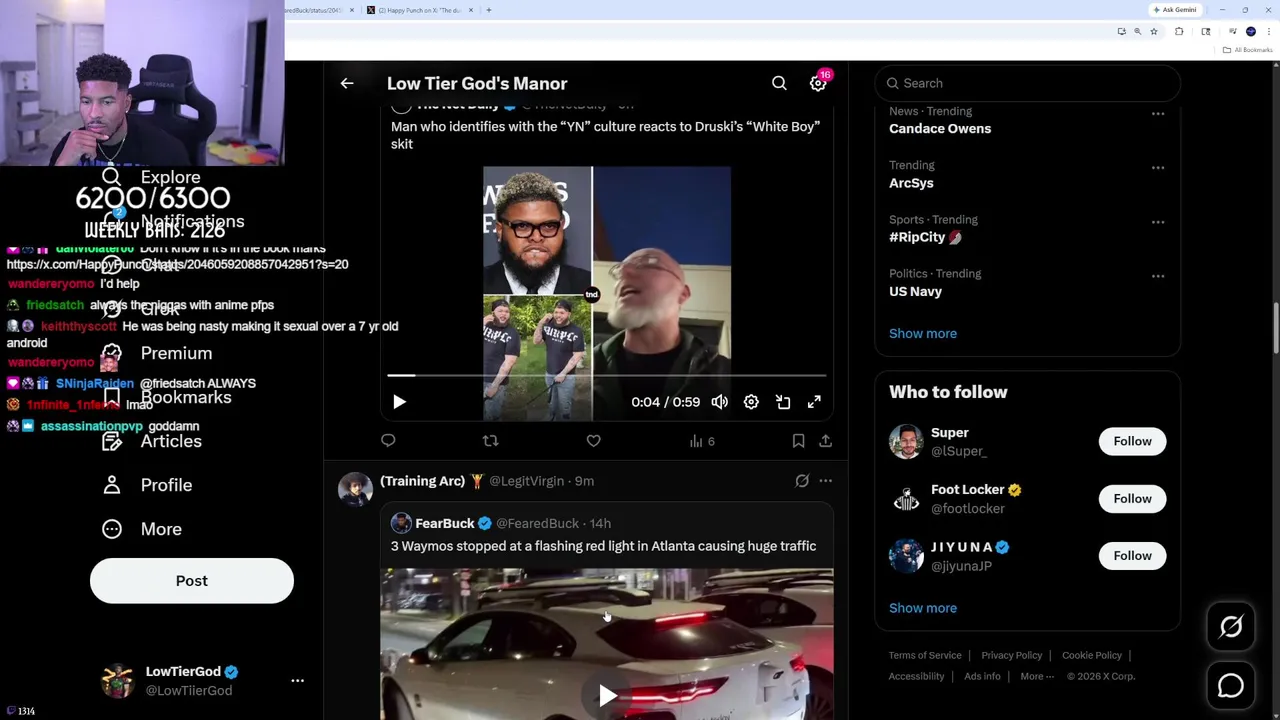The image size is (1280, 720).
Task: Open the floating Grok button
Action: coord(1231,627)
